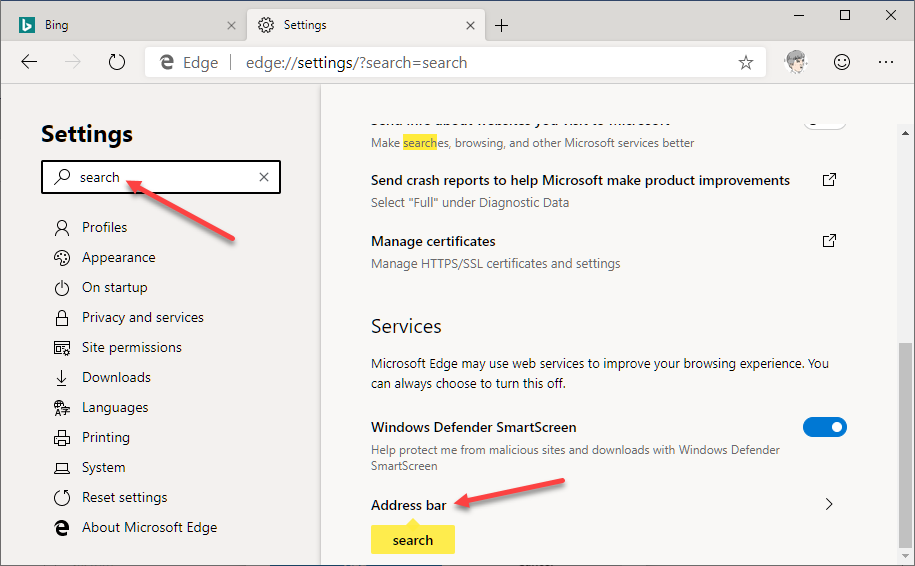Click into the search settings field
The height and width of the screenshot is (566, 915).
[x=161, y=177]
